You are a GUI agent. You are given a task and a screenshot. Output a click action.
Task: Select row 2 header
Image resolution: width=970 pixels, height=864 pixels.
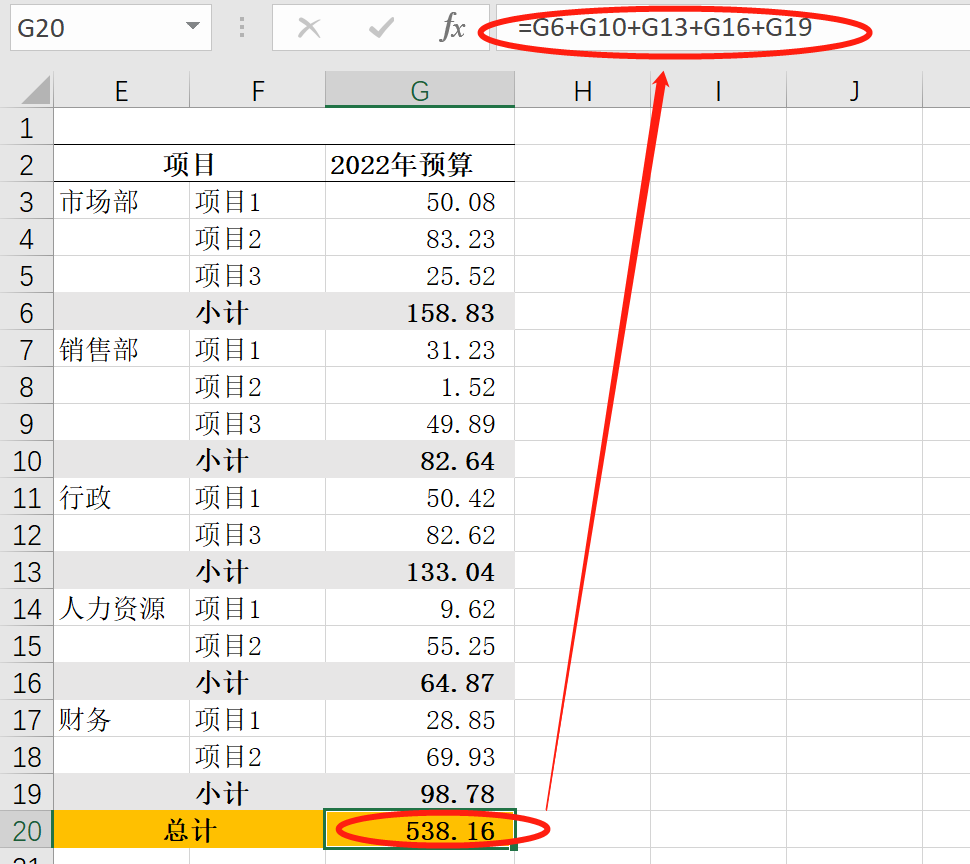(x=27, y=165)
